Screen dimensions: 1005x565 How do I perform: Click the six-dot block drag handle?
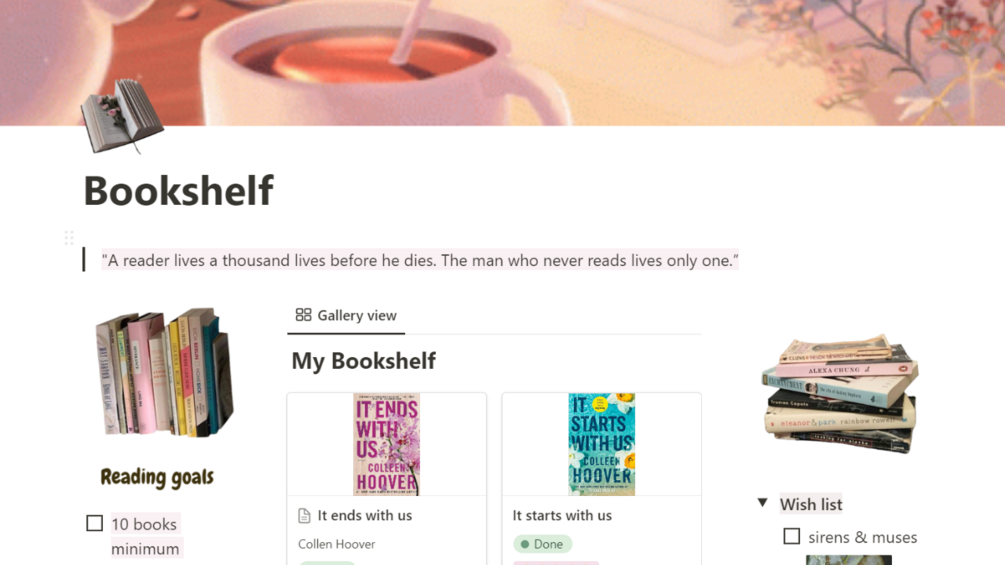point(69,238)
